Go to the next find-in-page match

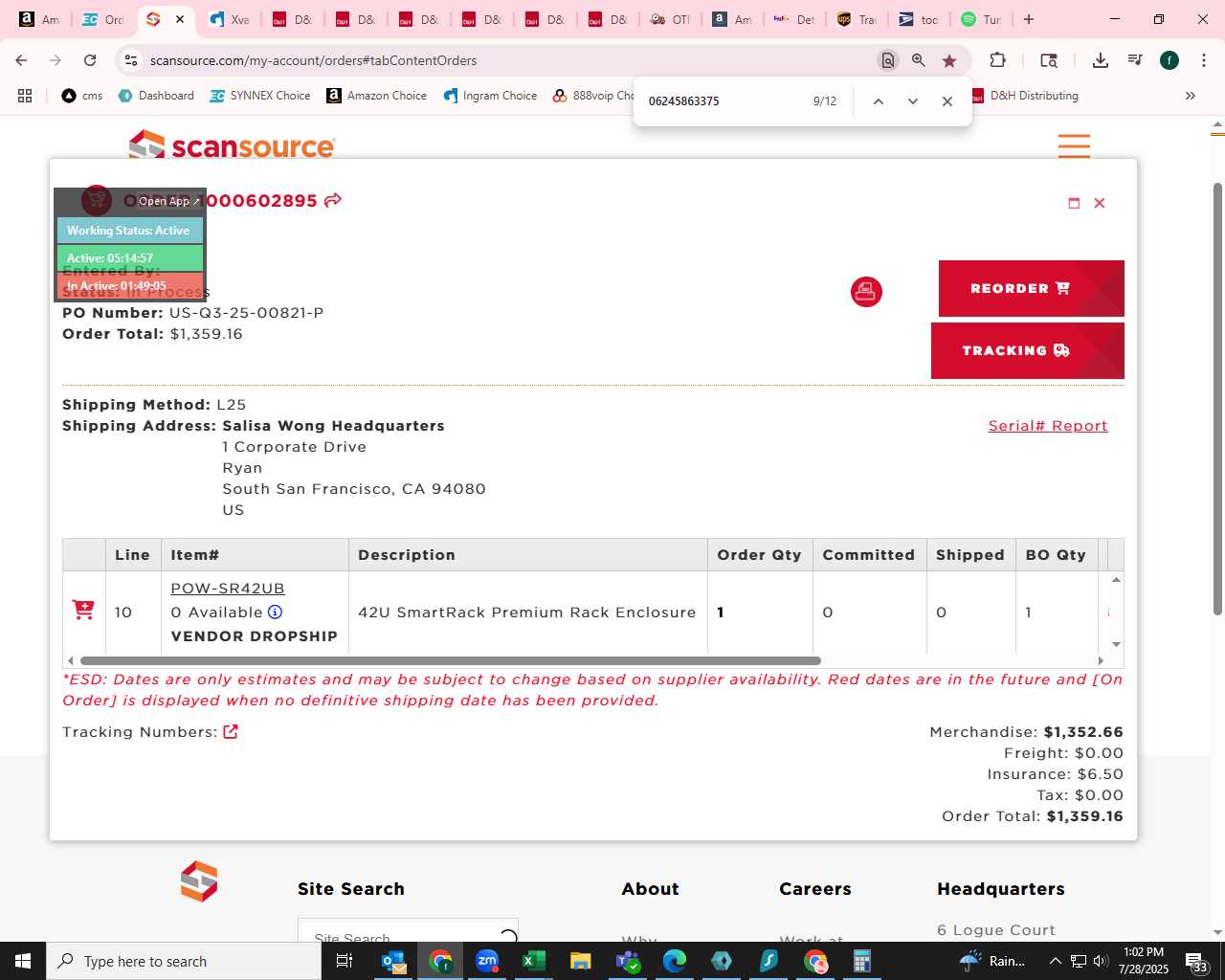click(x=912, y=101)
